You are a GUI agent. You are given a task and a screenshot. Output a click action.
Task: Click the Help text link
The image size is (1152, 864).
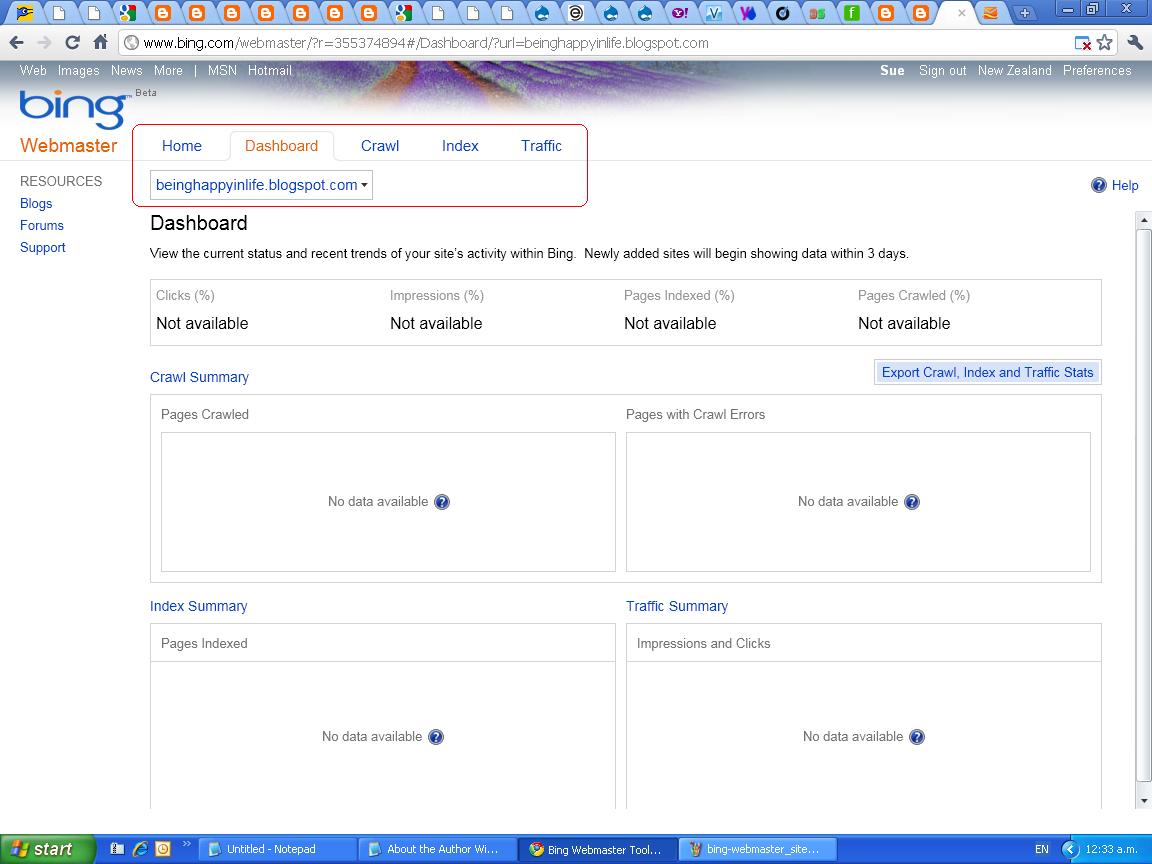(1125, 185)
